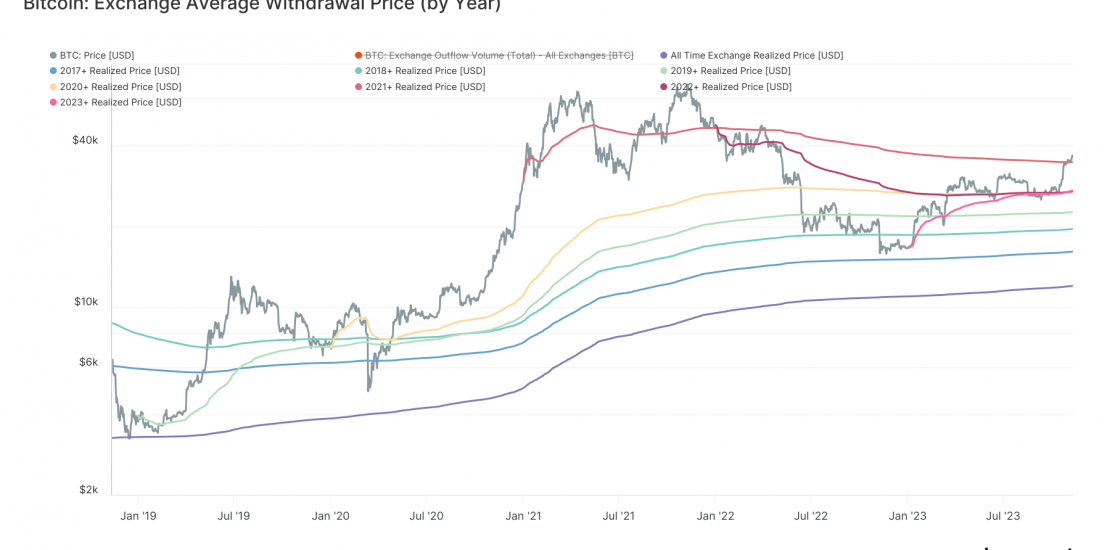Click the chart title Exchange Average Withdrawal Price

pos(262,5)
